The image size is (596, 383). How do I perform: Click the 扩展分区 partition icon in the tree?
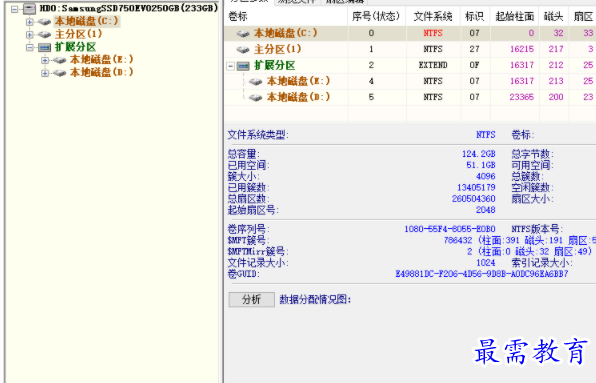pos(44,47)
